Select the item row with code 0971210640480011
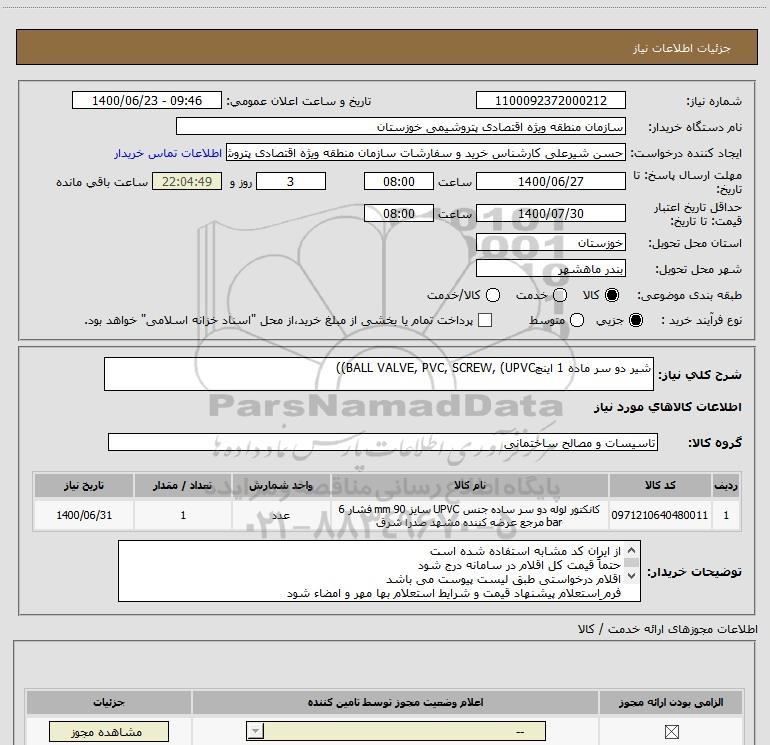This screenshot has height=745, width=770. coord(386,515)
